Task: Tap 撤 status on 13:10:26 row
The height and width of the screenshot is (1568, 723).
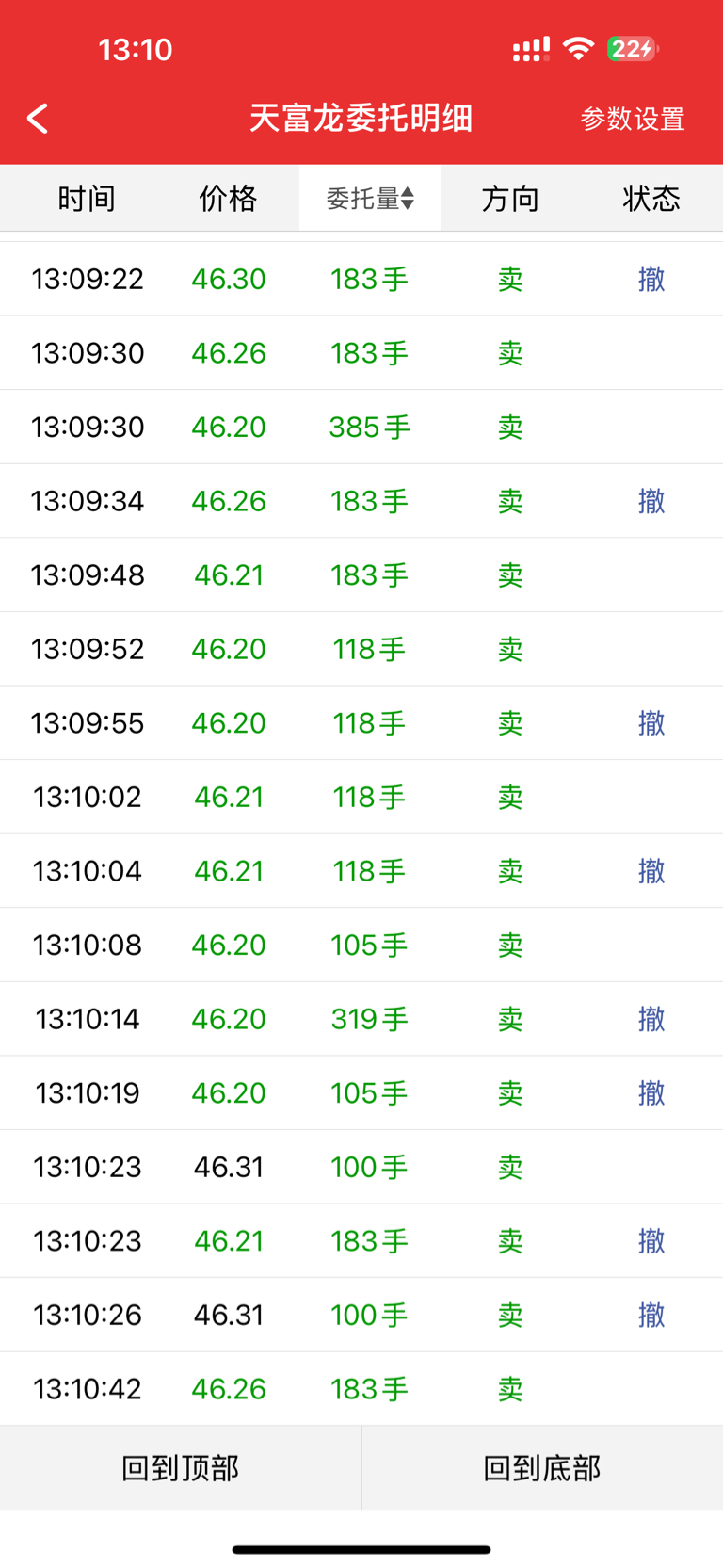Action: pos(651,1315)
